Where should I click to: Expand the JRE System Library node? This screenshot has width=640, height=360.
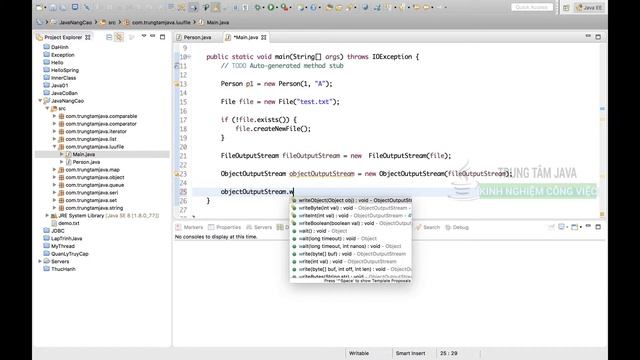point(47,216)
